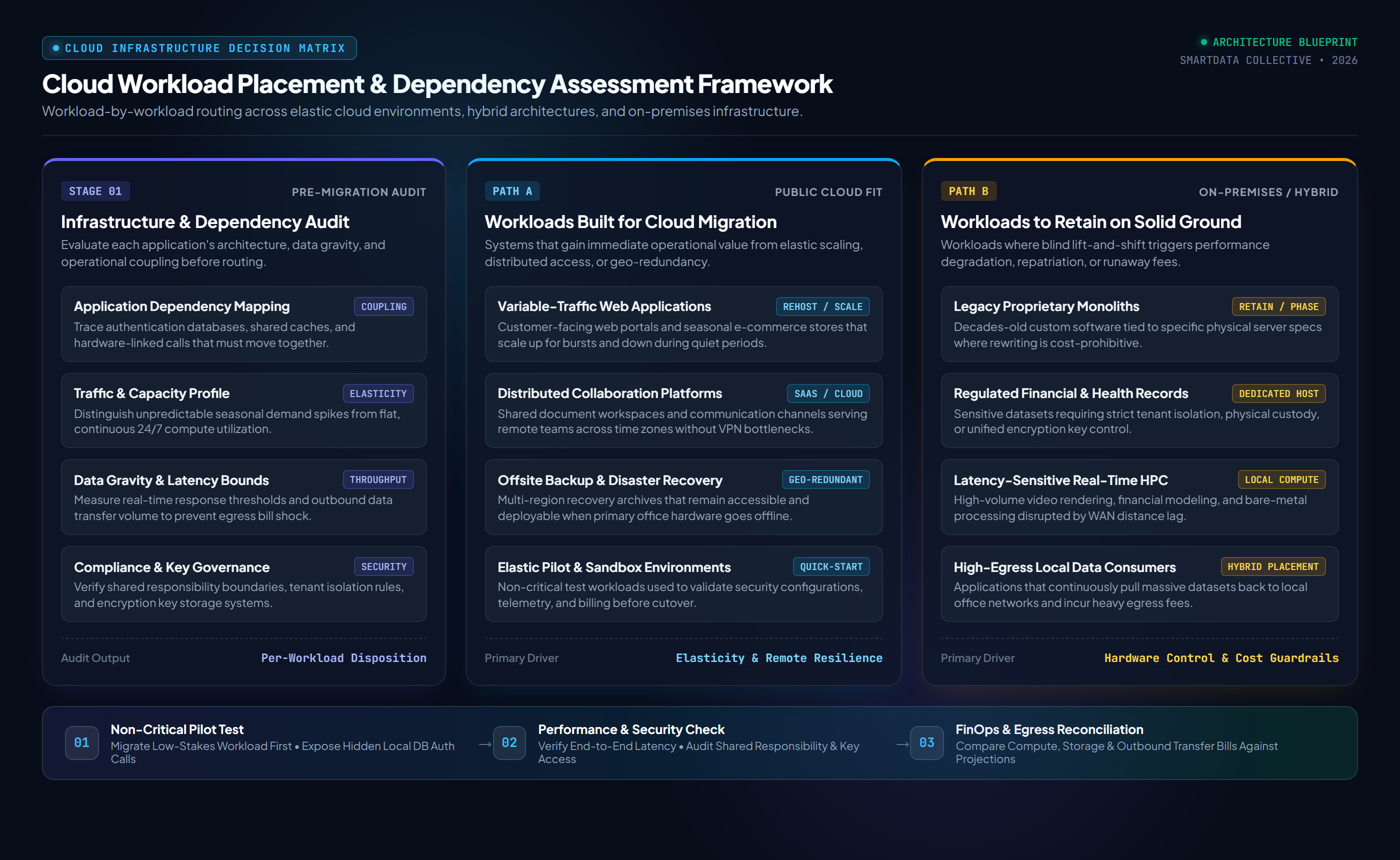Screen dimensions: 1400x860
Task: Select Variable-Traffic Web Applications heading
Action: coord(604,306)
